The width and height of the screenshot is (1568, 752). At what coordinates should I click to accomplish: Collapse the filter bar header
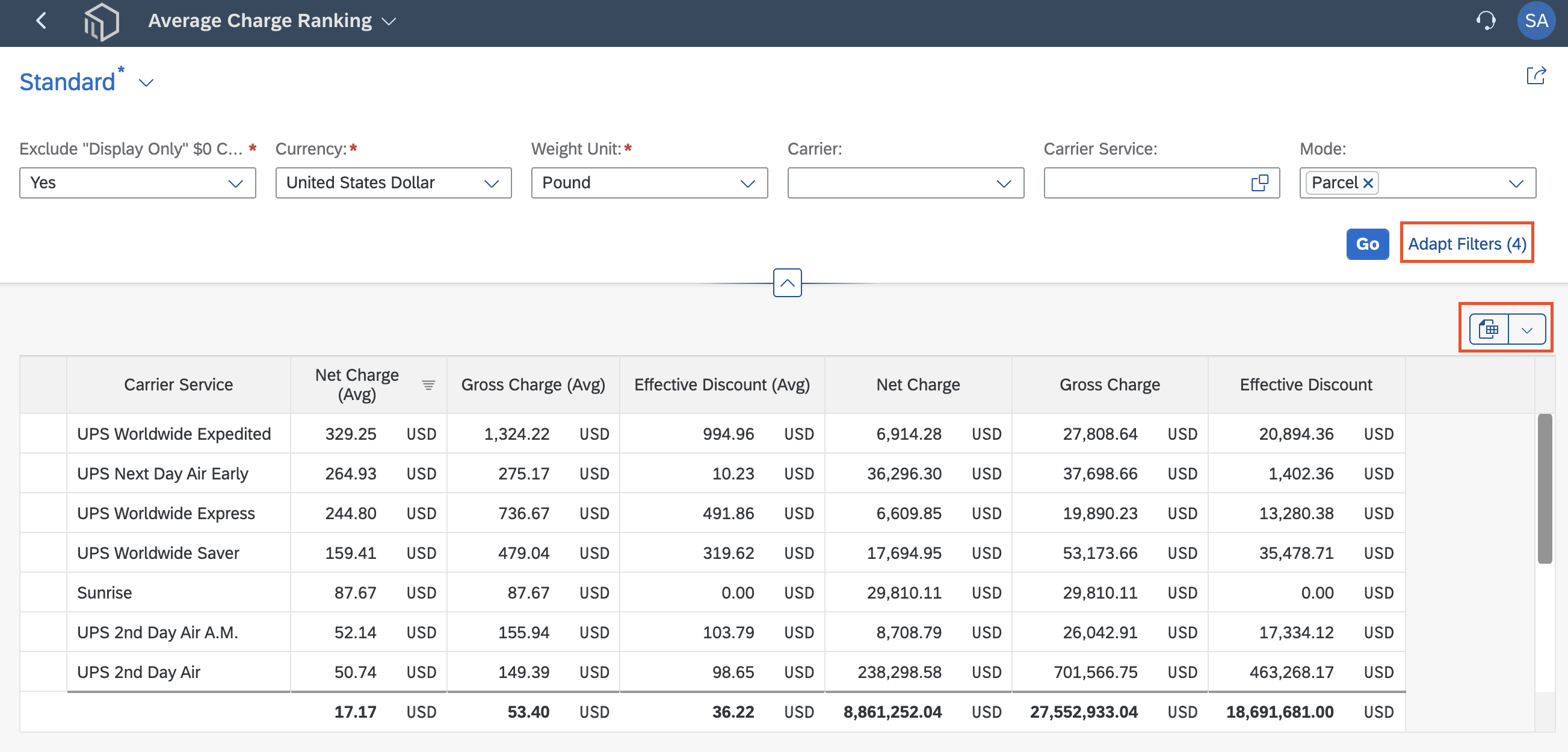click(787, 283)
